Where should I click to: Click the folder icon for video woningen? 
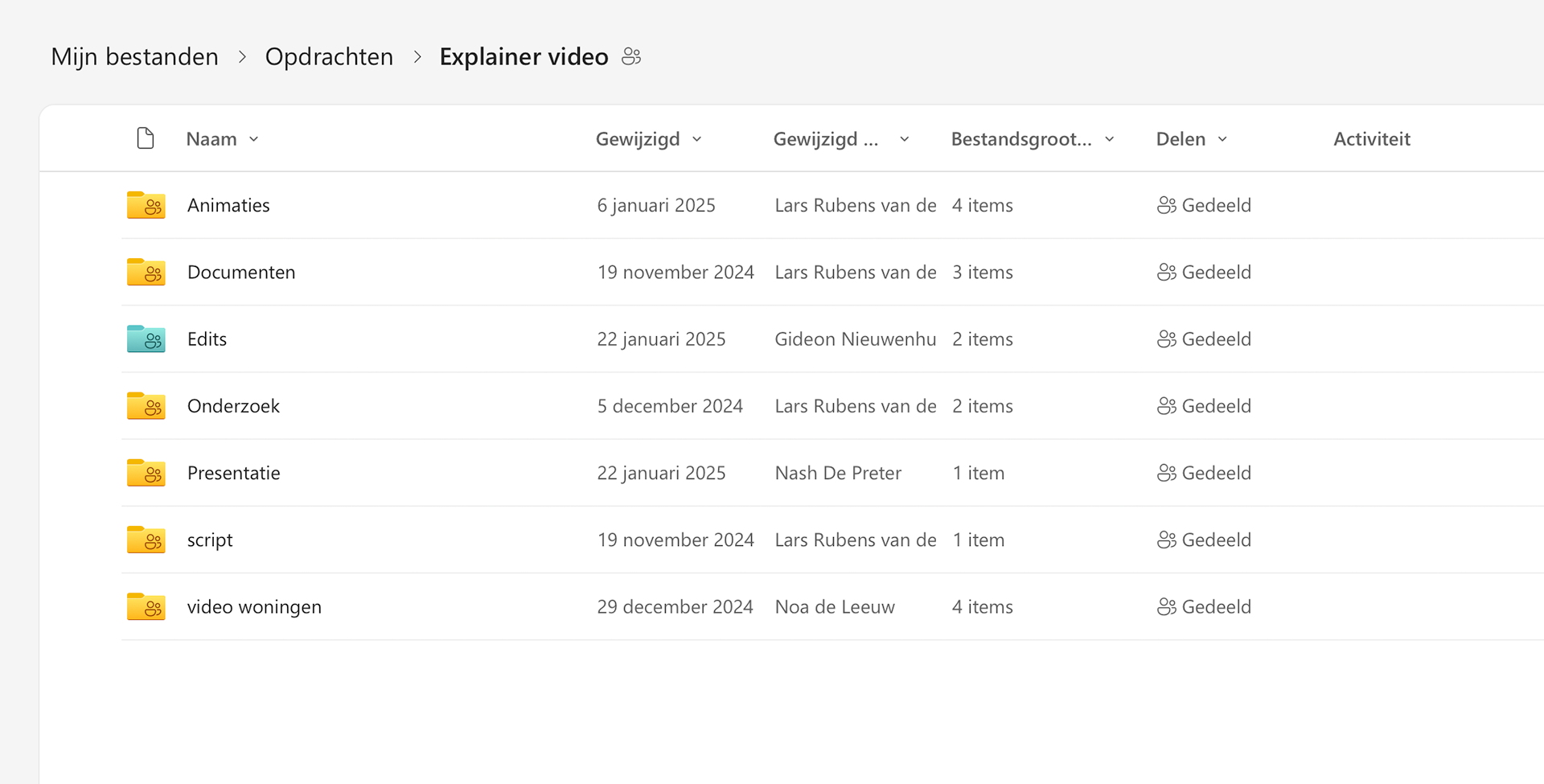[x=146, y=607]
